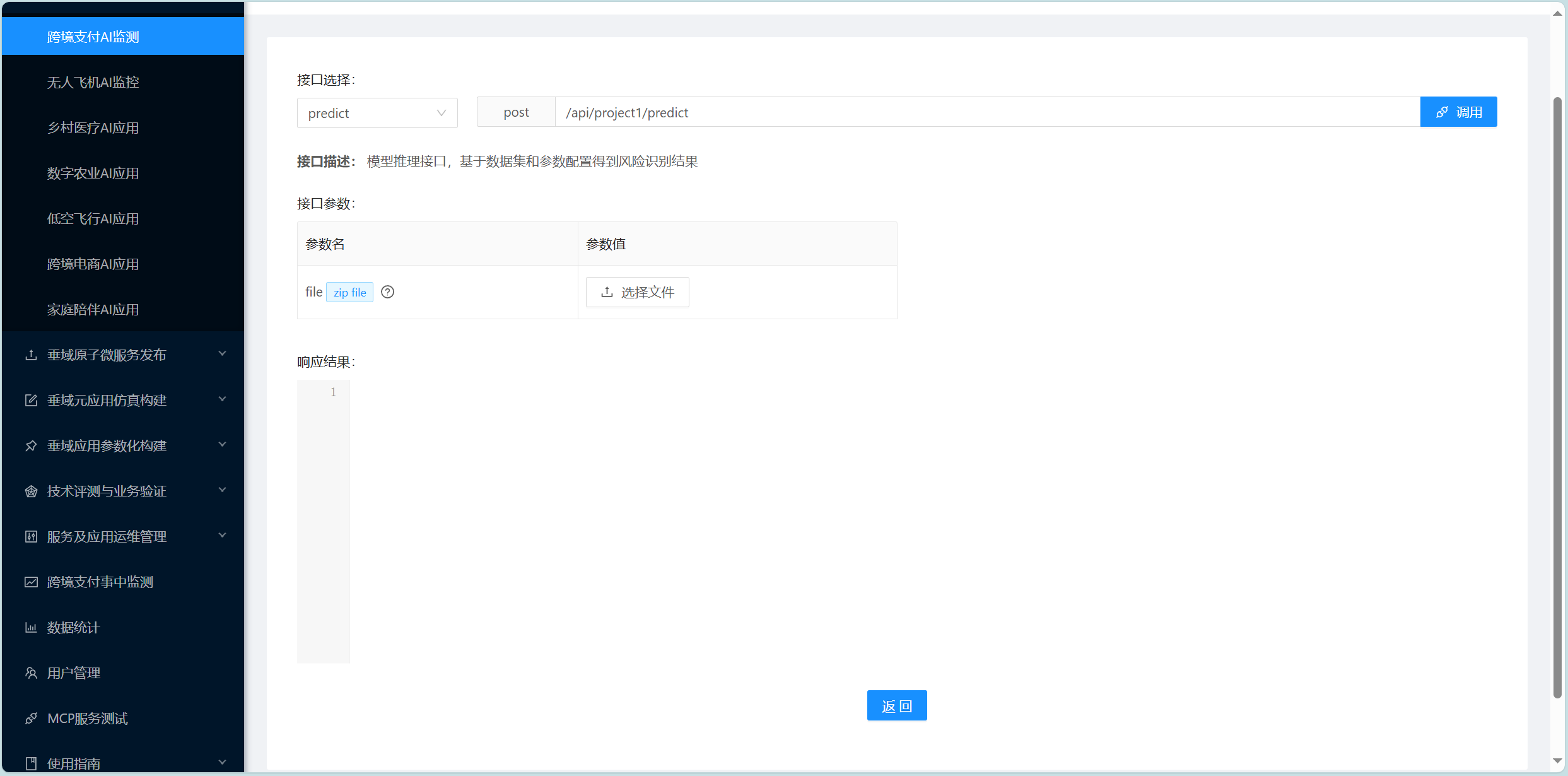Click the chart icon beside 跨境支付事中监测
Image resolution: width=1568 pixels, height=776 pixels.
pos(31,582)
